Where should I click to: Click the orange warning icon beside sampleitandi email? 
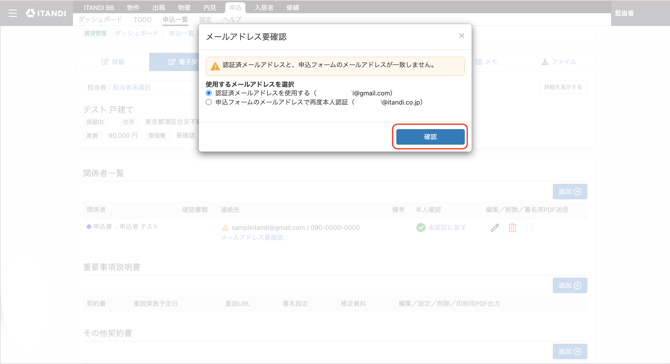(x=225, y=228)
